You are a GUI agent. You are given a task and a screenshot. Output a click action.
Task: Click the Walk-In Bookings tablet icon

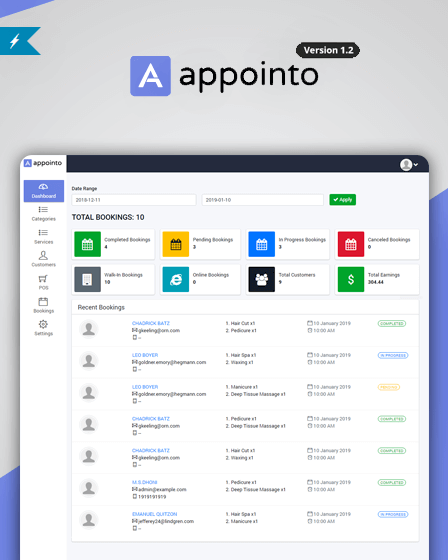[88, 279]
